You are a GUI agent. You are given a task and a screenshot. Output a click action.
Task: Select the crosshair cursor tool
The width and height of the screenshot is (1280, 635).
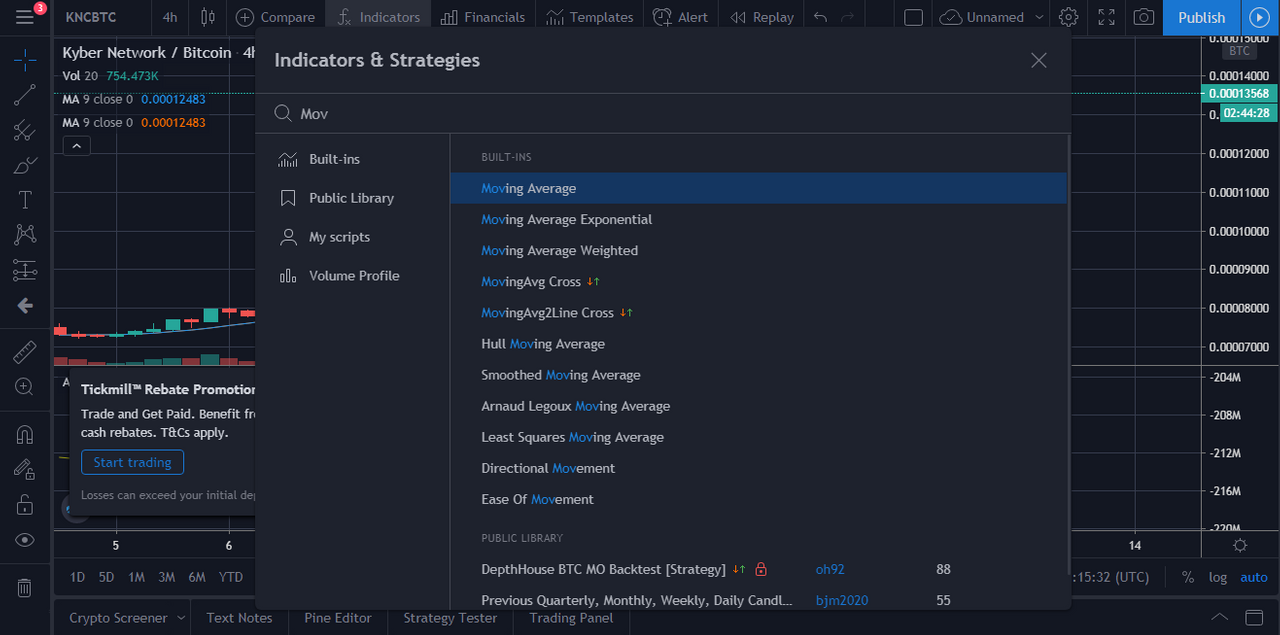coord(25,59)
